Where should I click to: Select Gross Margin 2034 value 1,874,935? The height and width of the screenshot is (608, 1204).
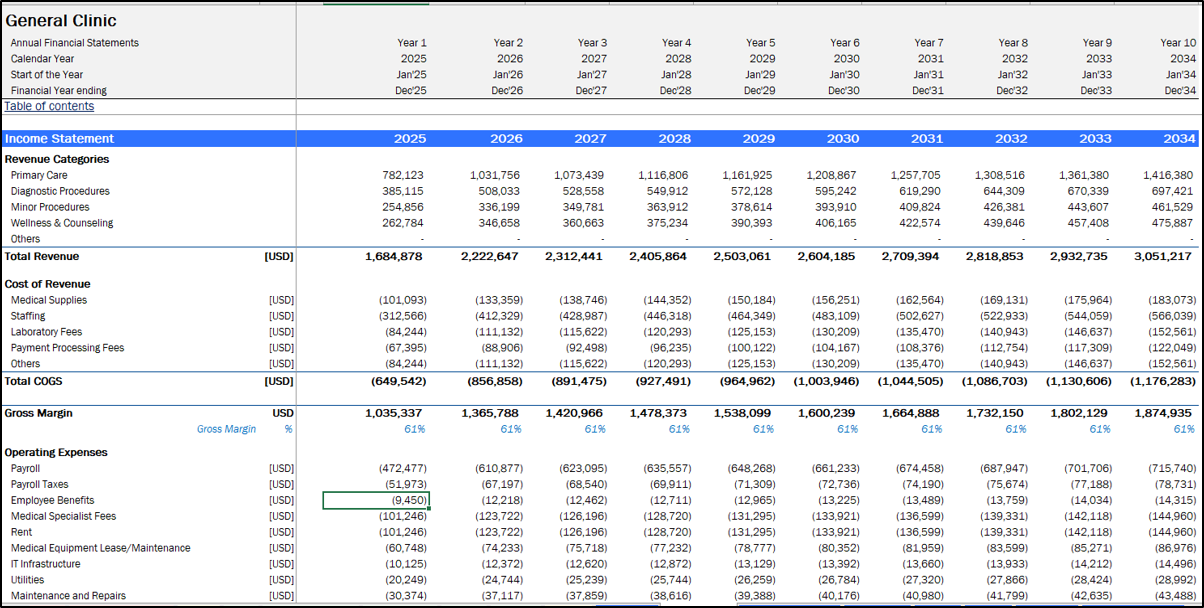tap(1164, 413)
